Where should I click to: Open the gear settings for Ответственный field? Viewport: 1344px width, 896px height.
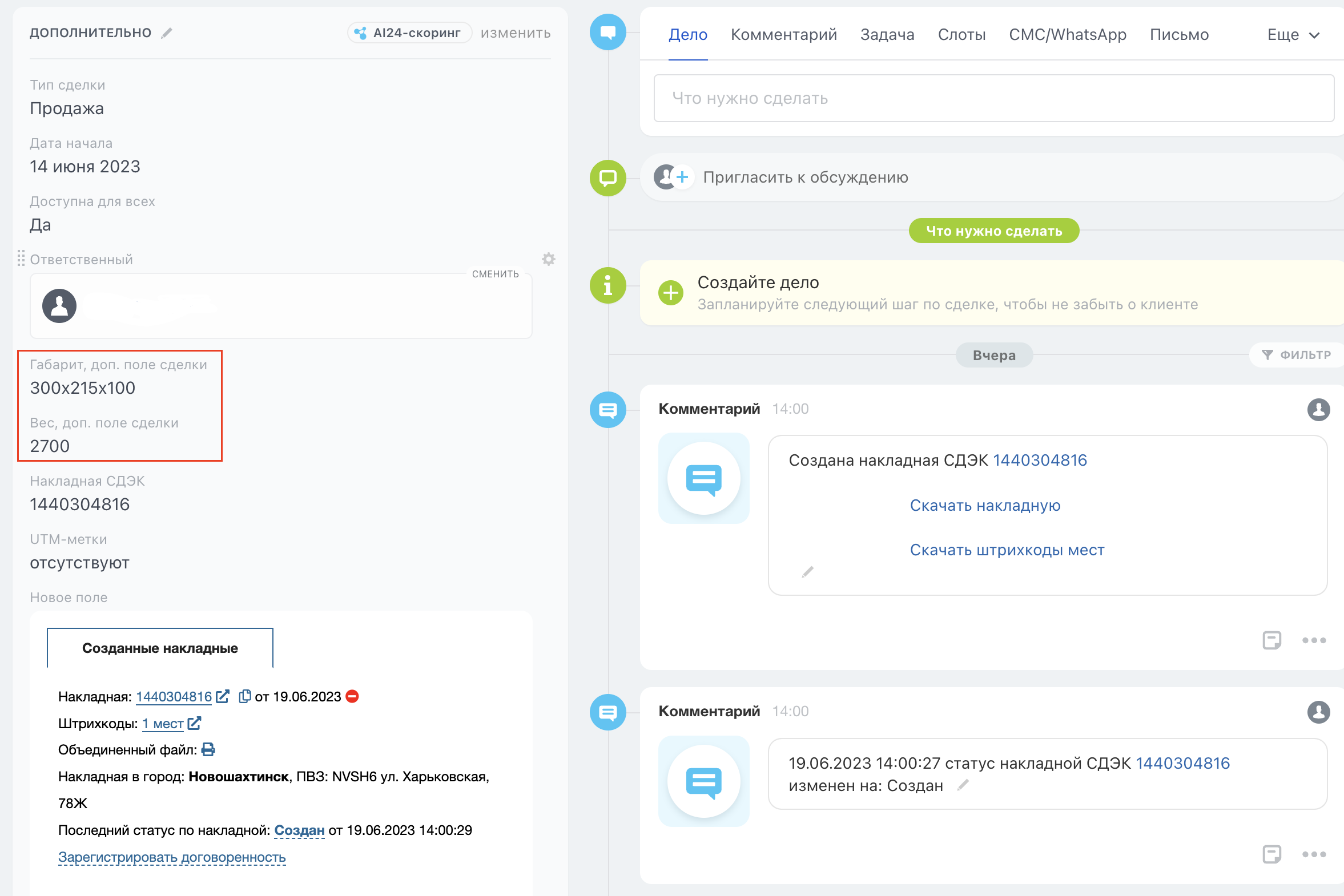[x=548, y=260]
